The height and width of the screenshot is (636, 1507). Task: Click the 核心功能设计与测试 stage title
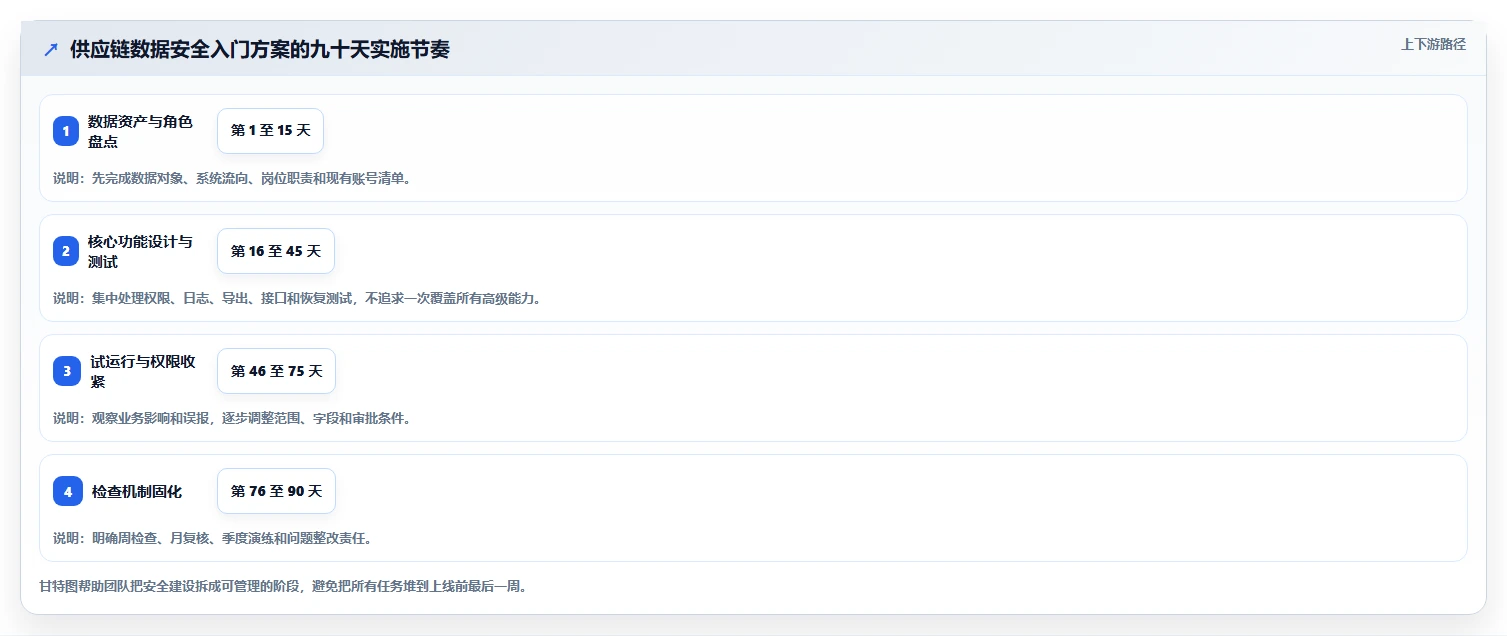pyautogui.click(x=140, y=251)
